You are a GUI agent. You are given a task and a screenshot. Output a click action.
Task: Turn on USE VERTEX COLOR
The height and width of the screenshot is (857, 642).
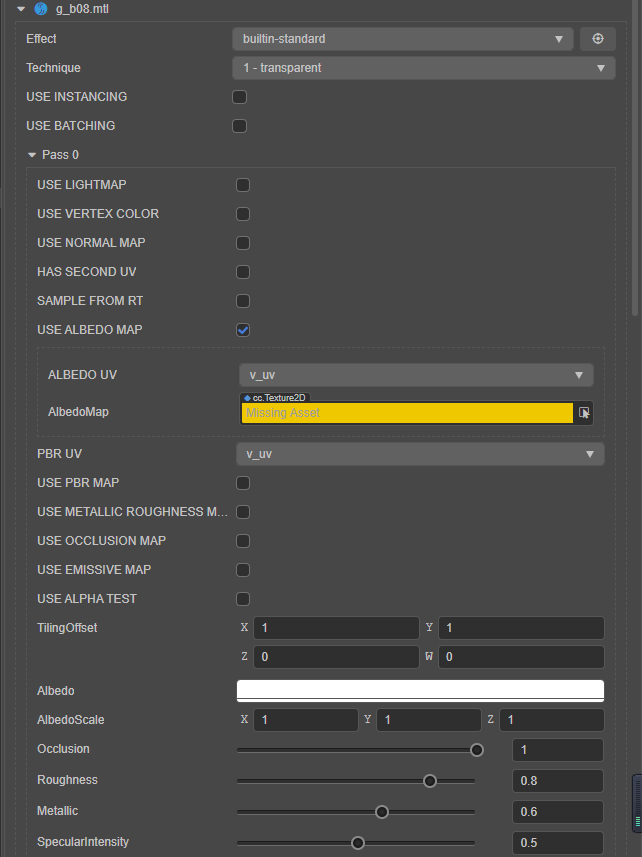pyautogui.click(x=243, y=214)
